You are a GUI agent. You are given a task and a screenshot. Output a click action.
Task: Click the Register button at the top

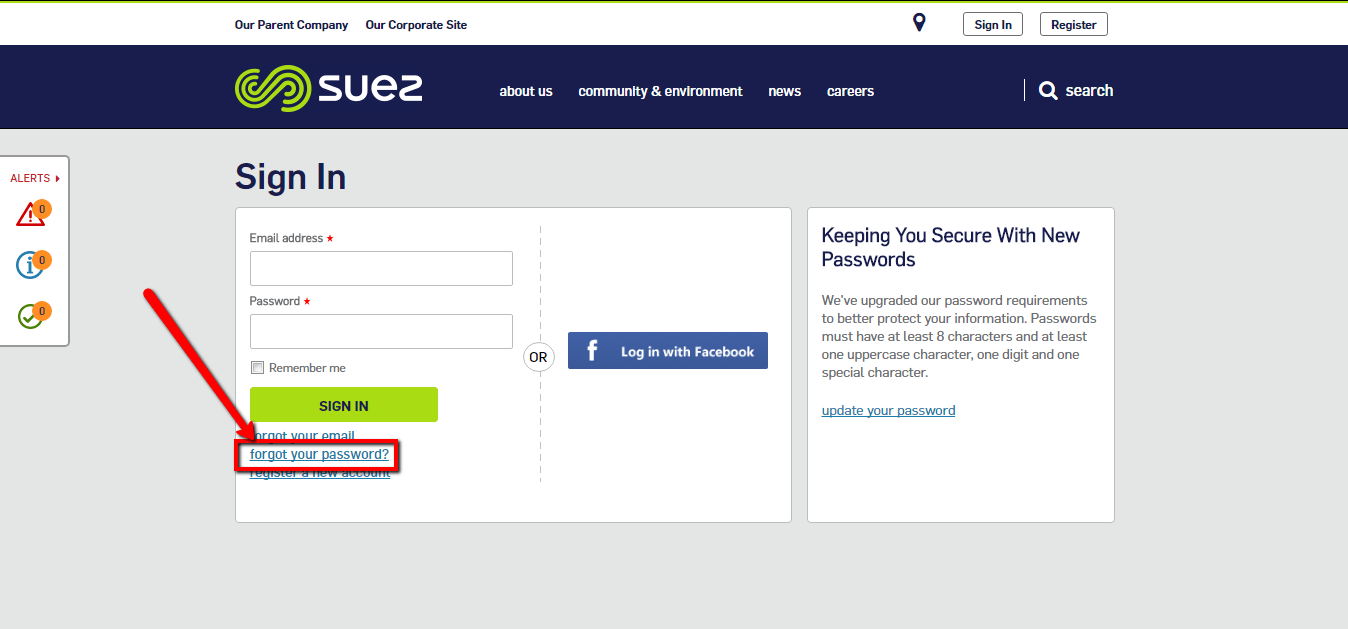tap(1073, 23)
